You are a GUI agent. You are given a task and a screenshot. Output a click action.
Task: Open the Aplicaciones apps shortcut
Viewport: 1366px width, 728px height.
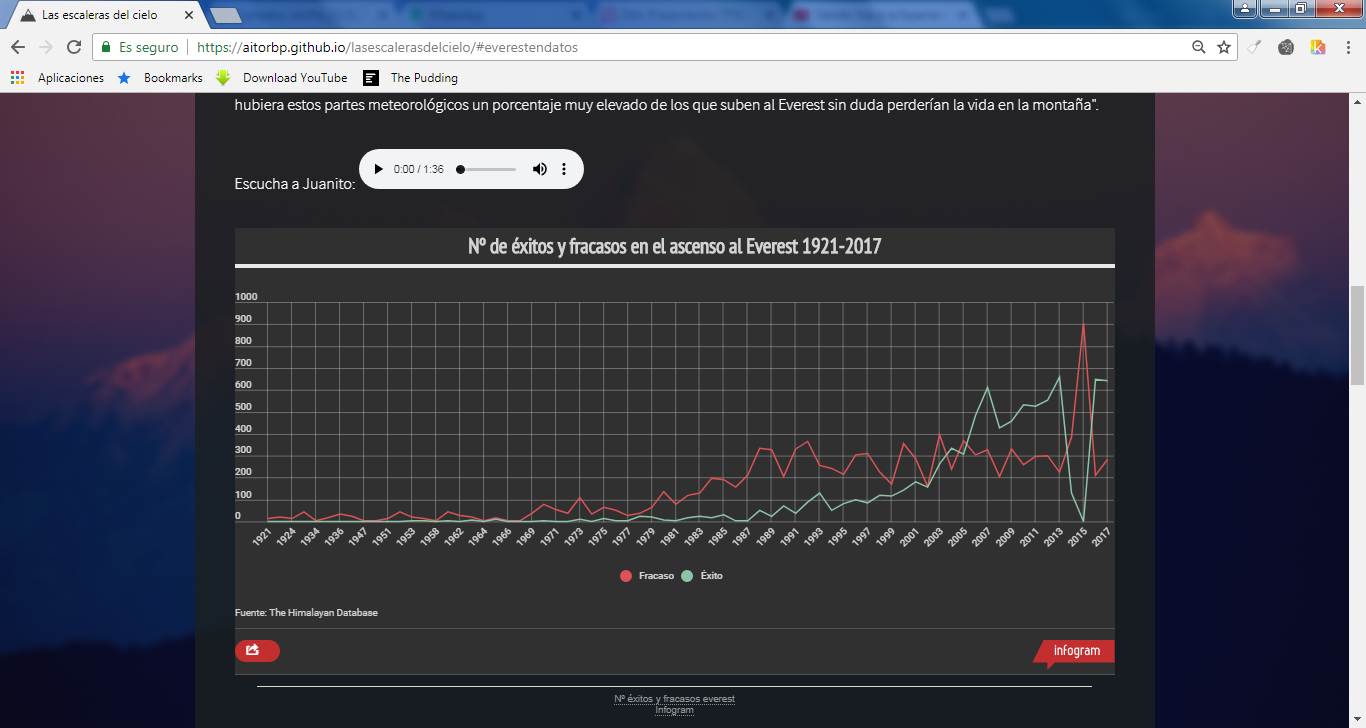57,77
